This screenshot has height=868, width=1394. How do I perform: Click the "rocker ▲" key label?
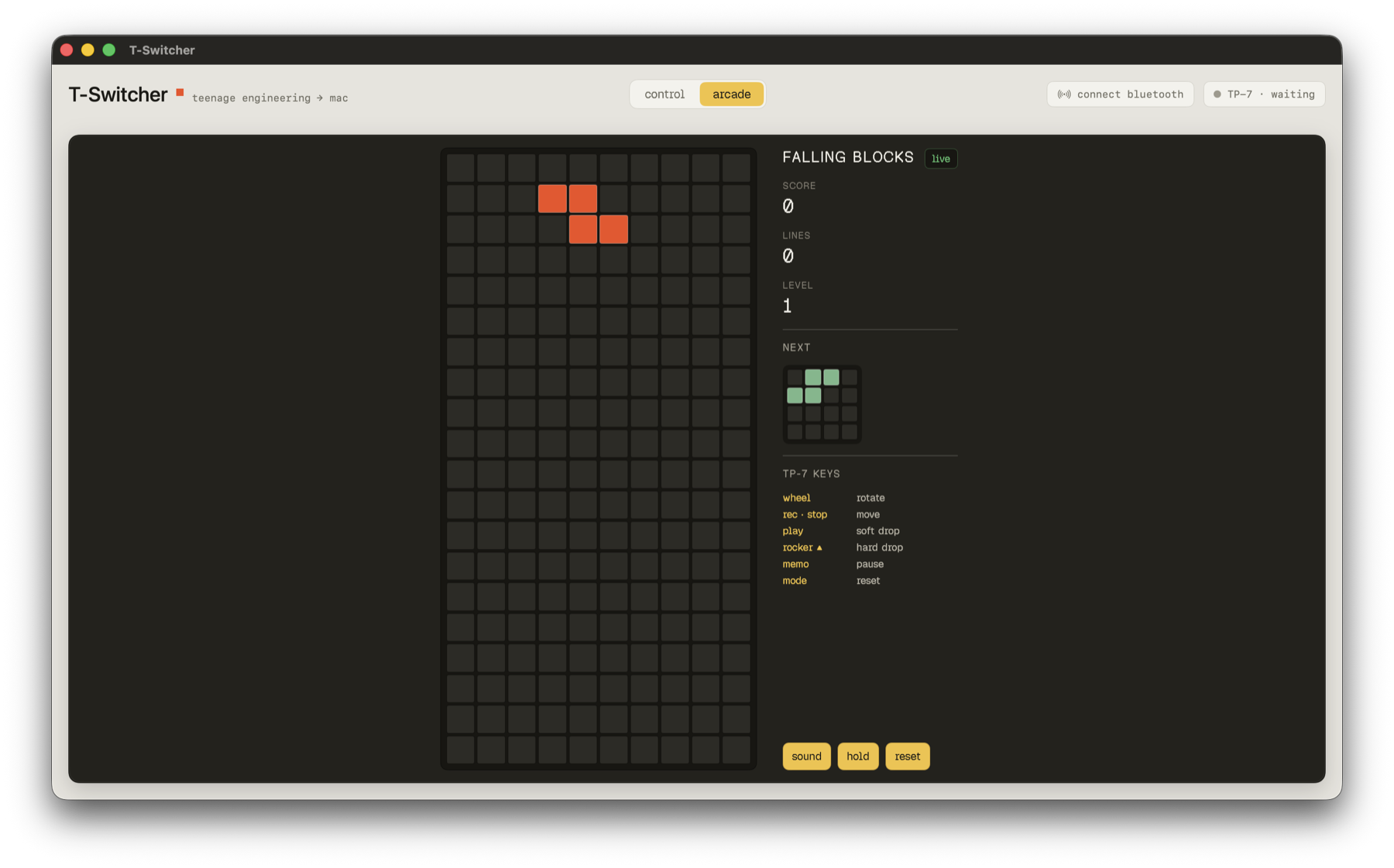tap(802, 547)
